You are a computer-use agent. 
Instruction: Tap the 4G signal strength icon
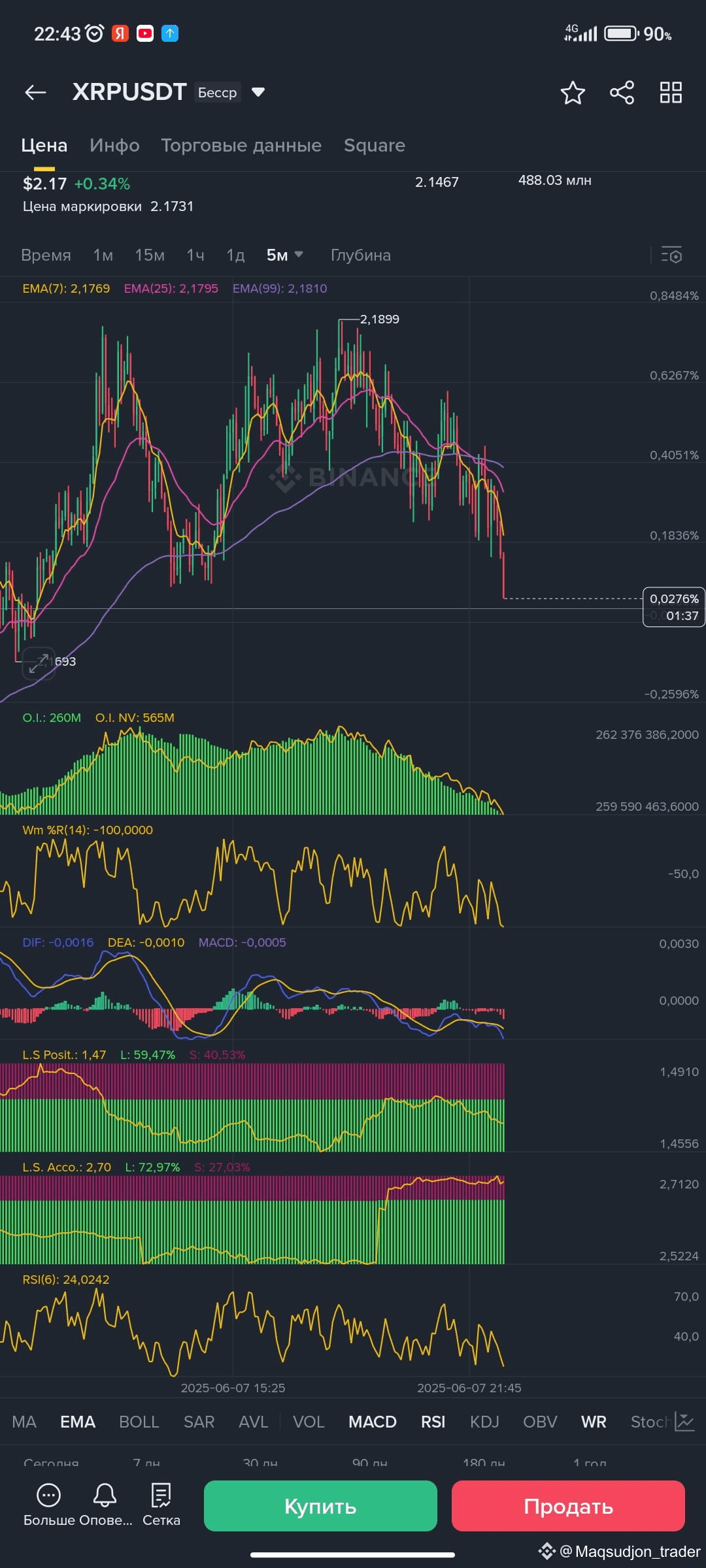pos(580,33)
